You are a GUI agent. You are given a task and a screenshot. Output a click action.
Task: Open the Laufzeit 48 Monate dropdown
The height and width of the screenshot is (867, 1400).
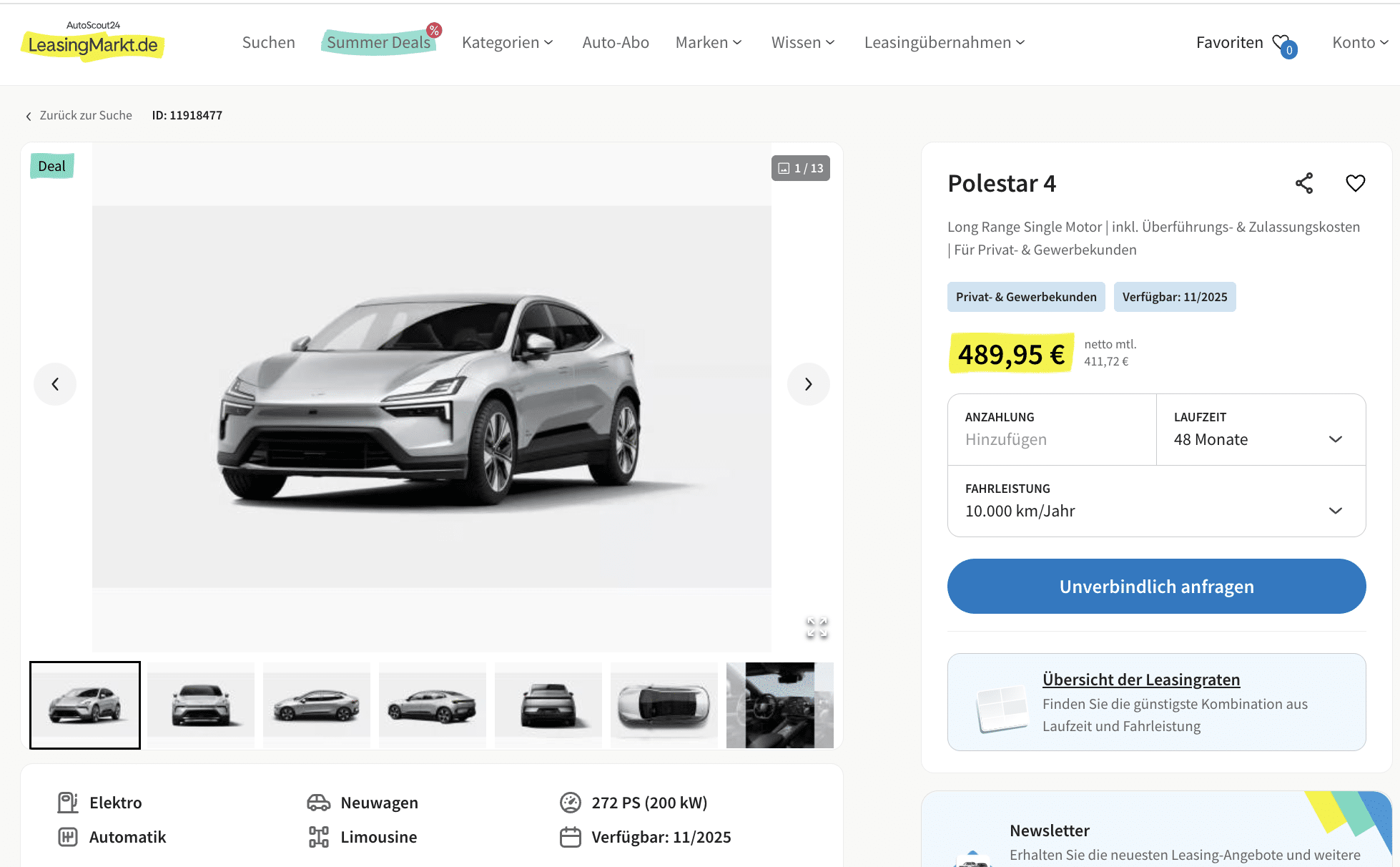(1261, 429)
